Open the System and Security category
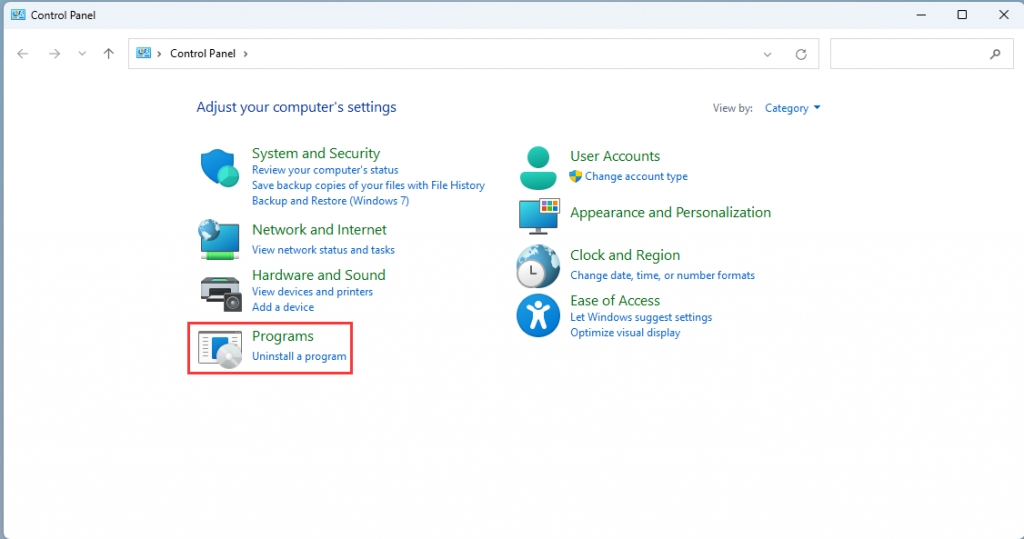Viewport: 1024px width, 539px height. [316, 153]
